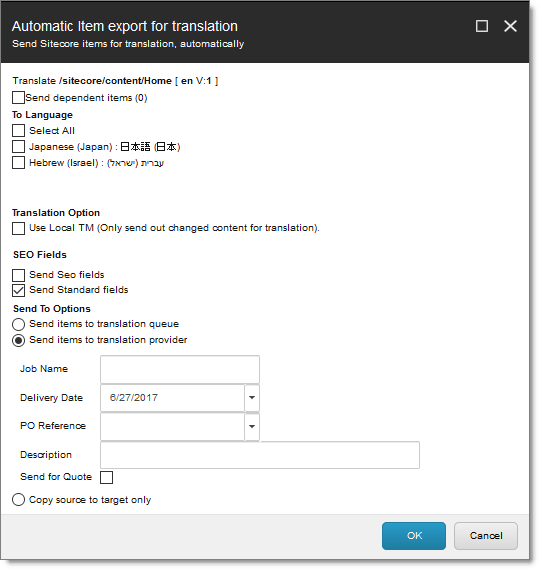Choose Send items to translation provider
Screen dimensions: 539x569
19,340
